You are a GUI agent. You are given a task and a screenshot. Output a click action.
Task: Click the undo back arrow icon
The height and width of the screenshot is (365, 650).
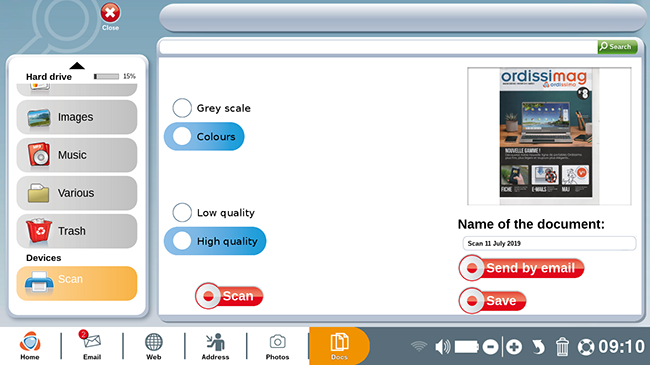click(538, 347)
